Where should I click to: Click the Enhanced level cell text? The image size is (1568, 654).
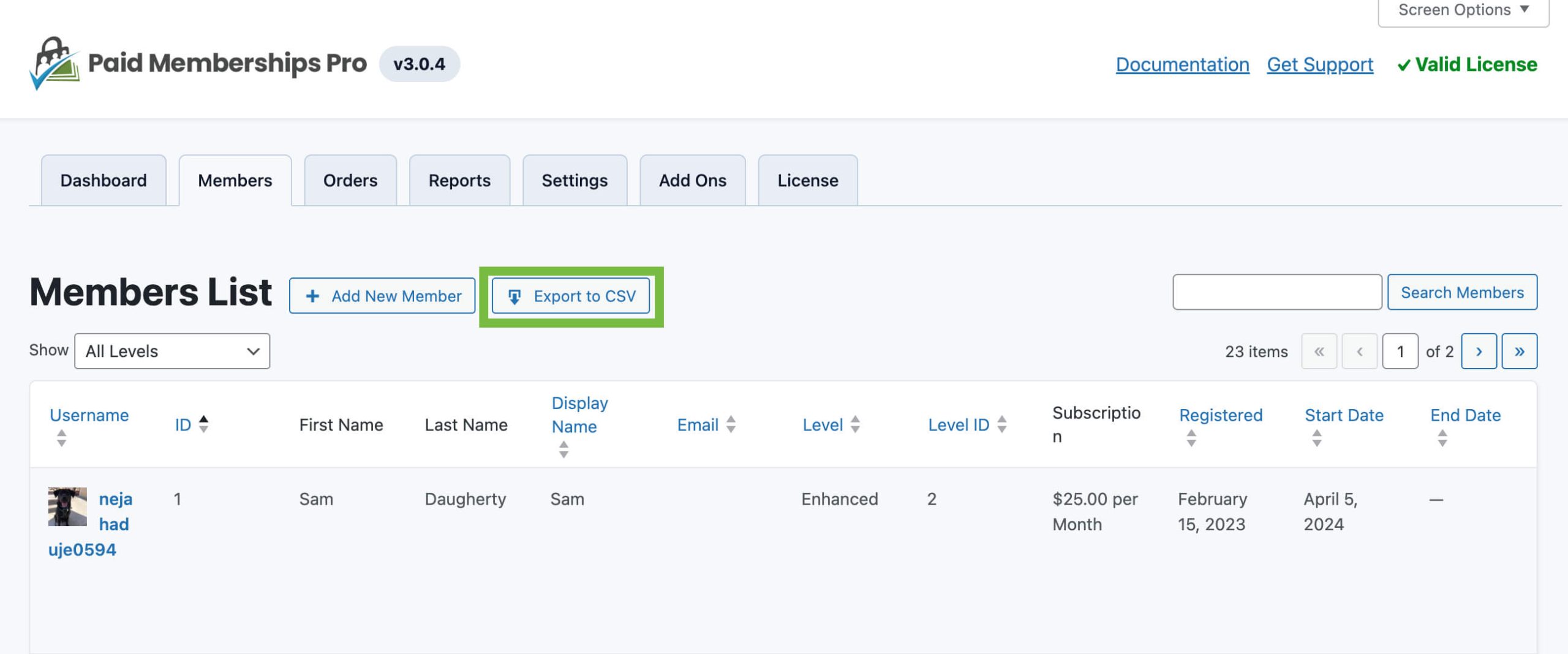click(840, 499)
